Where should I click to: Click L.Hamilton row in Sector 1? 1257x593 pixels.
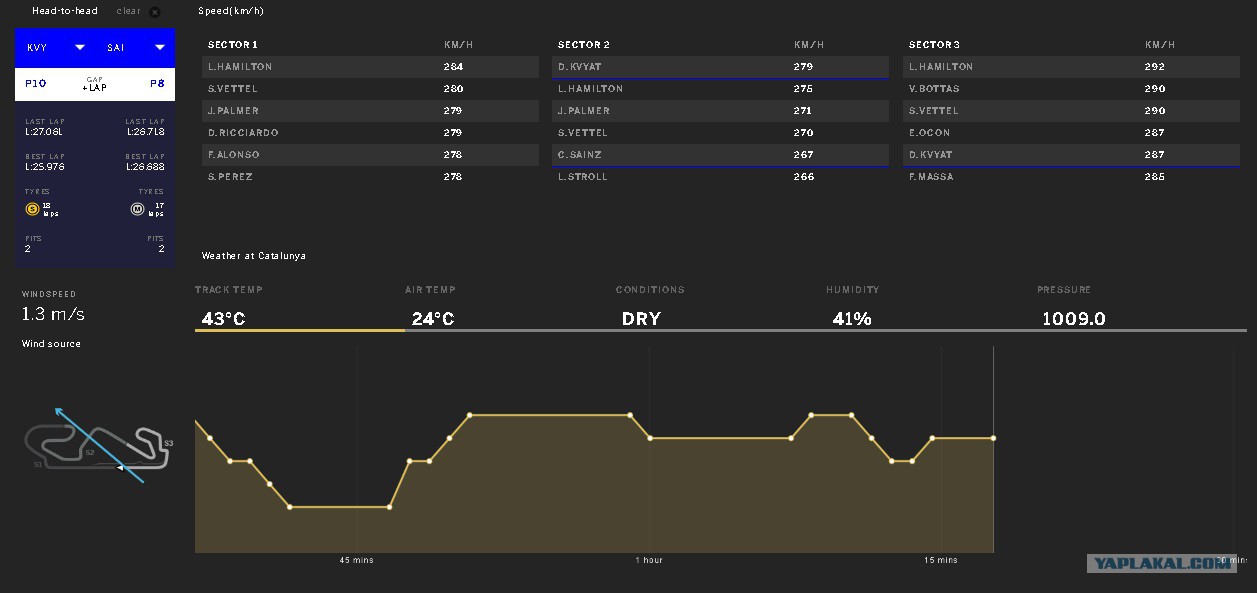coord(370,67)
